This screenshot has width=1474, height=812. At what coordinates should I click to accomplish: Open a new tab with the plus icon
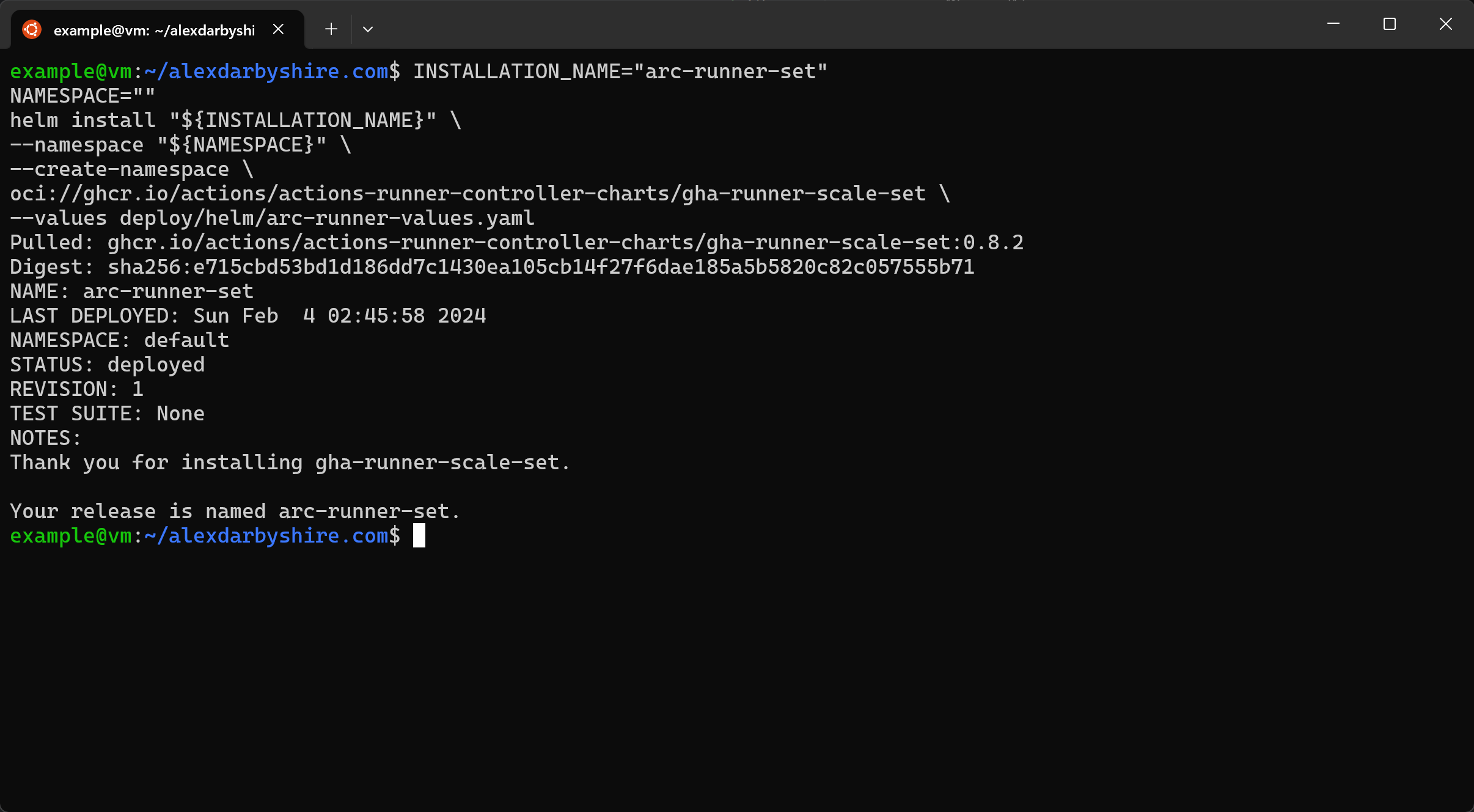(x=331, y=29)
